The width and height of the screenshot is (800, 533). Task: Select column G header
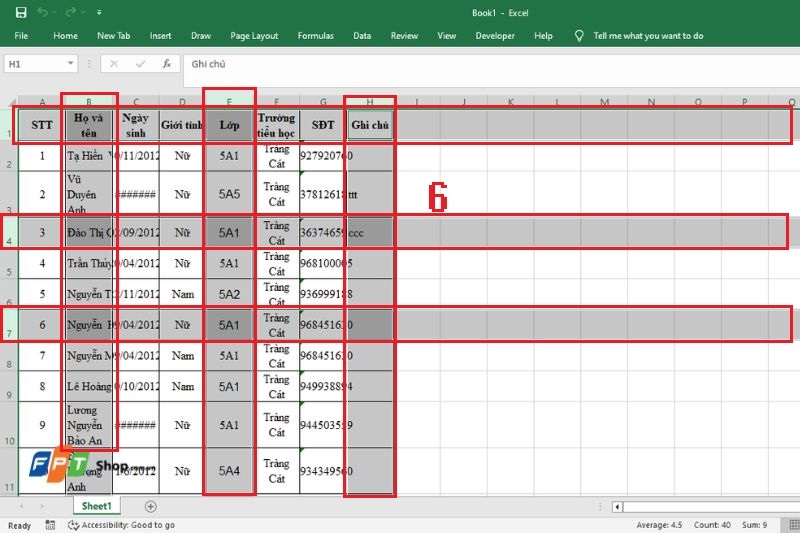(323, 102)
